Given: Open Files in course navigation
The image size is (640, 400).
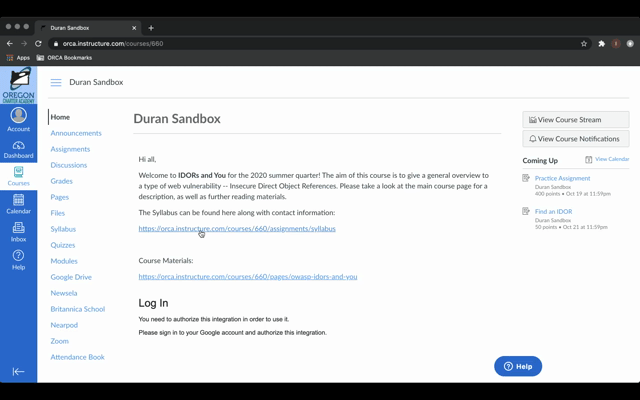Looking at the screenshot, I should [58, 213].
